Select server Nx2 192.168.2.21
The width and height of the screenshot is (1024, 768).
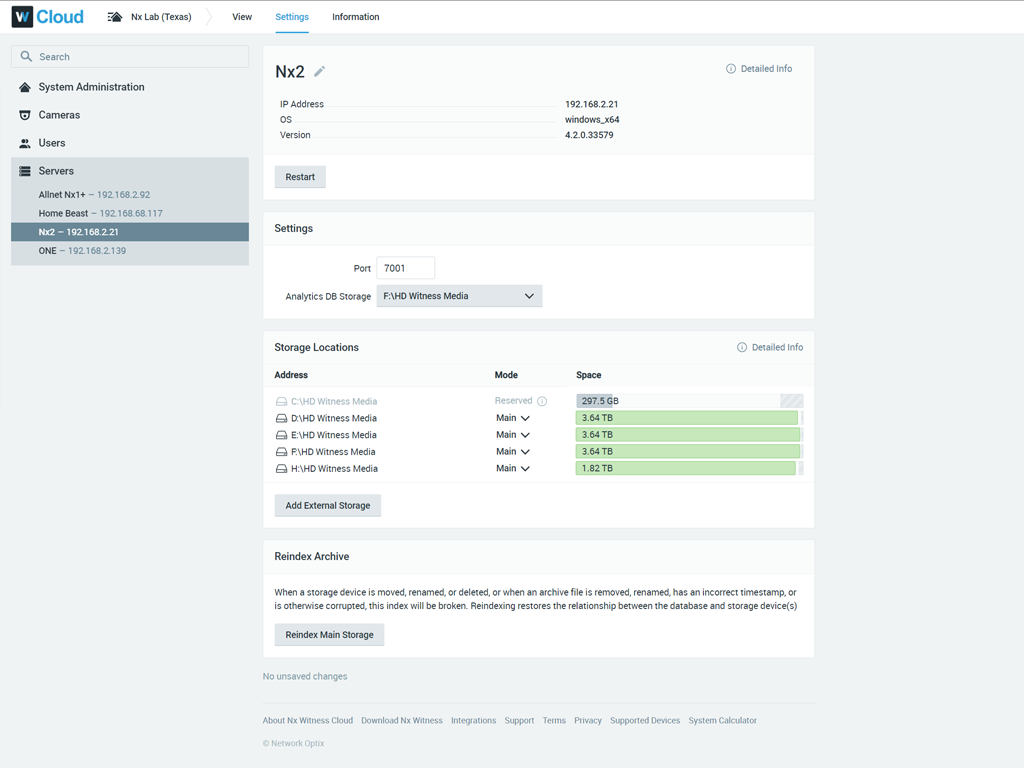pos(130,232)
